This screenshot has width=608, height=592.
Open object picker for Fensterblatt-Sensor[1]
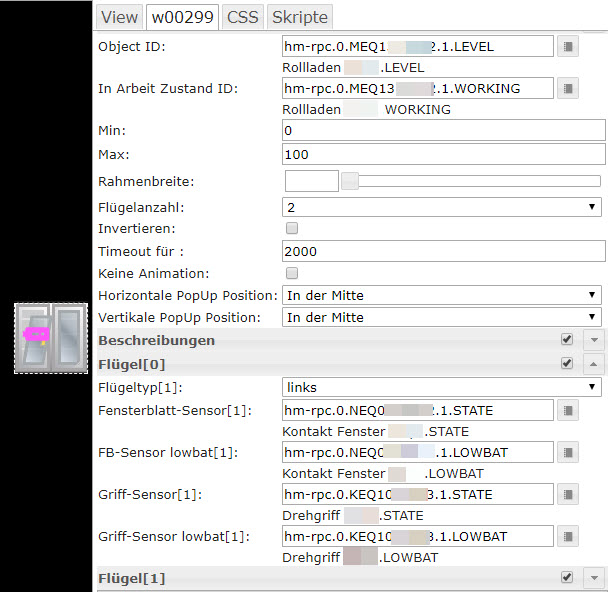point(568,410)
